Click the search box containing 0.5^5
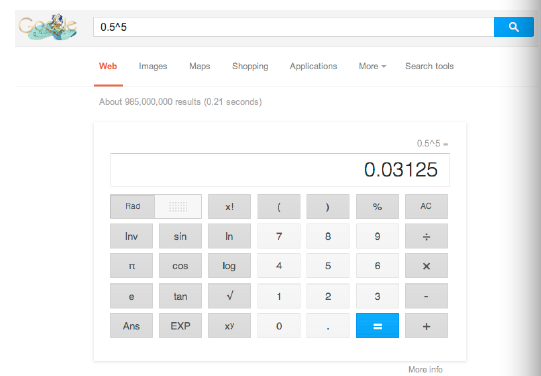Image resolution: width=541 pixels, height=376 pixels. [294, 27]
